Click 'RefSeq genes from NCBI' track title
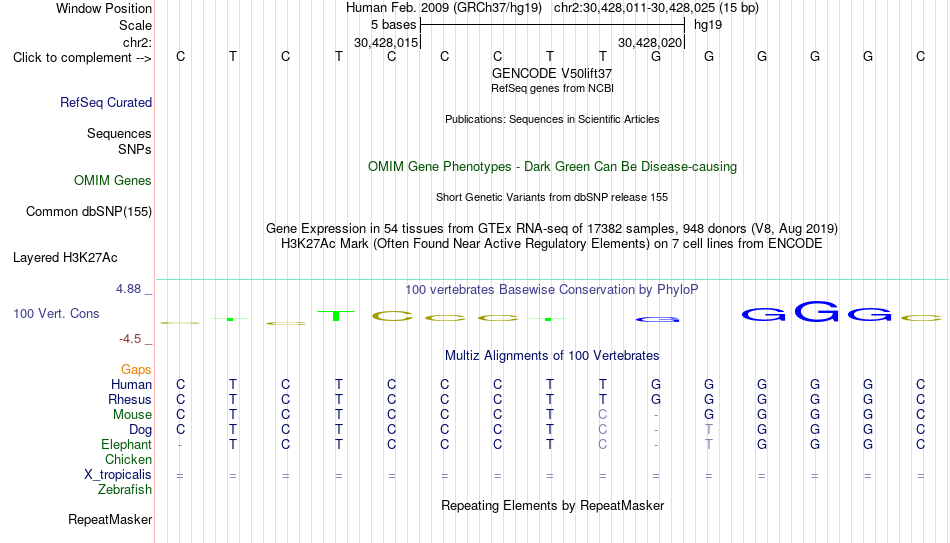 tap(553, 88)
